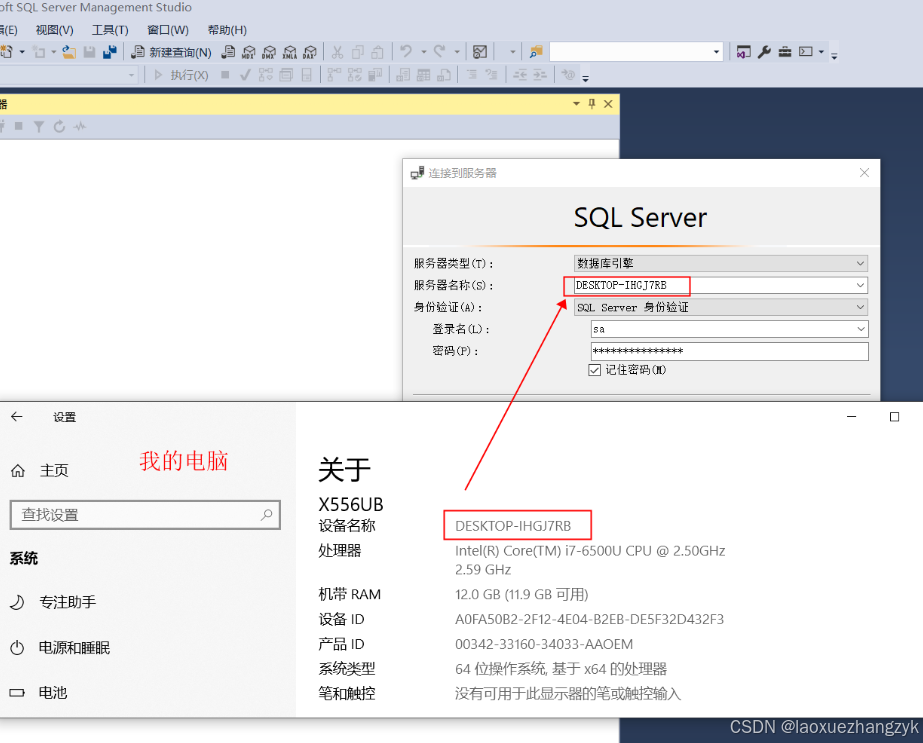
Task: Click the Paste icon in toolbar
Action: pyautogui.click(x=377, y=52)
